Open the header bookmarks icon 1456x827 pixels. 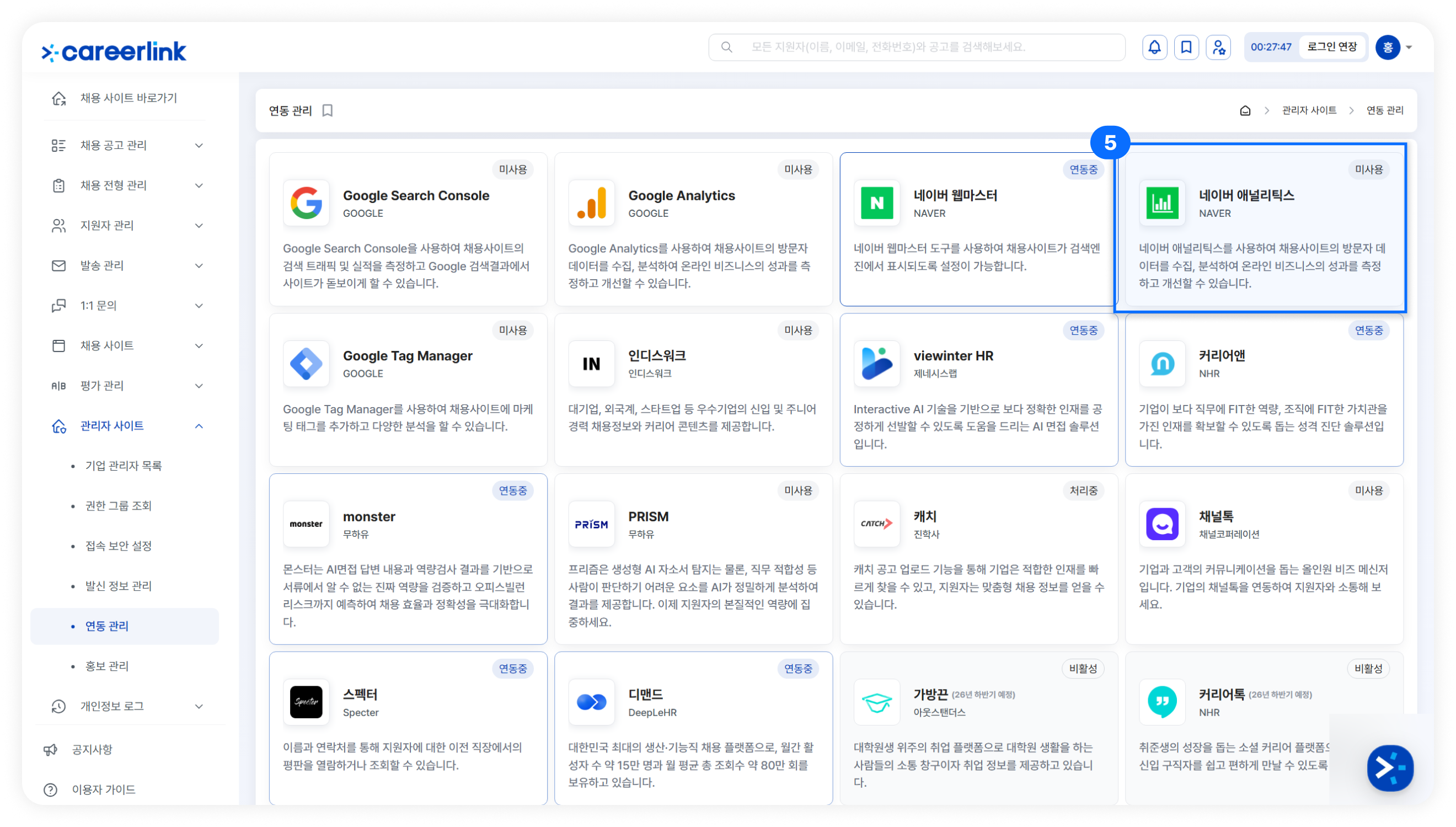1186,47
